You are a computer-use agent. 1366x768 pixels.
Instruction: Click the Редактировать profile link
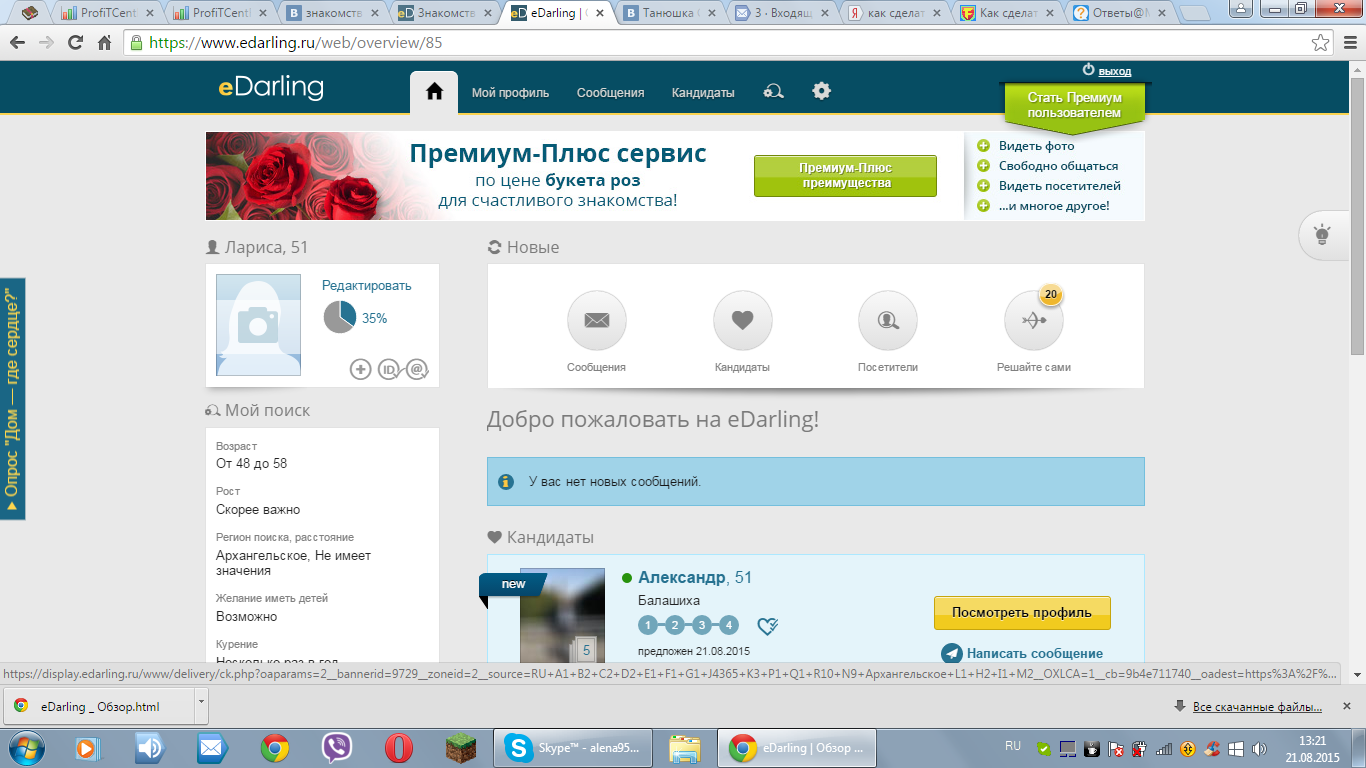(366, 285)
